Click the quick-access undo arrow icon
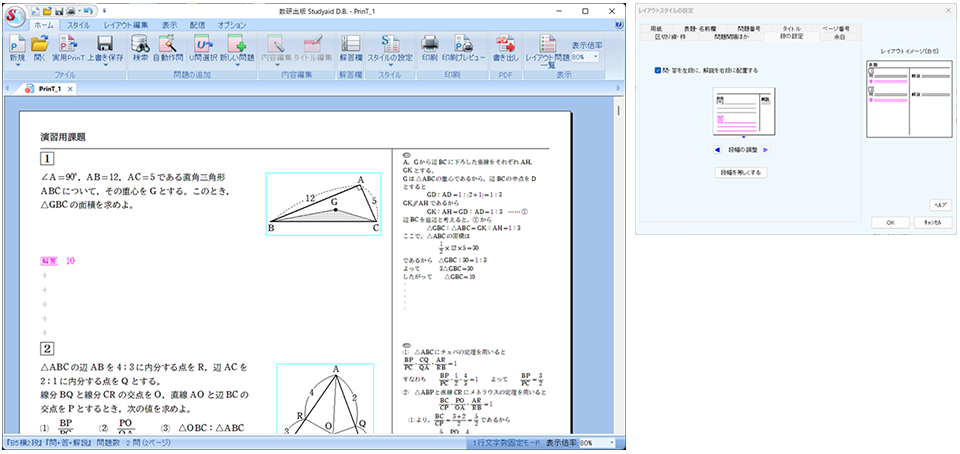960x454 pixels. pyautogui.click(x=88, y=11)
